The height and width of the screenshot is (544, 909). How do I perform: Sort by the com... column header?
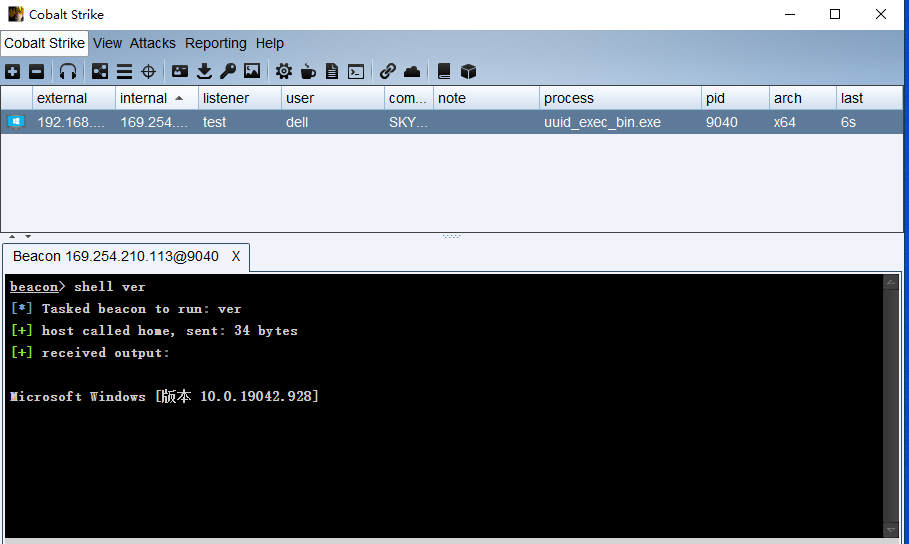(409, 98)
